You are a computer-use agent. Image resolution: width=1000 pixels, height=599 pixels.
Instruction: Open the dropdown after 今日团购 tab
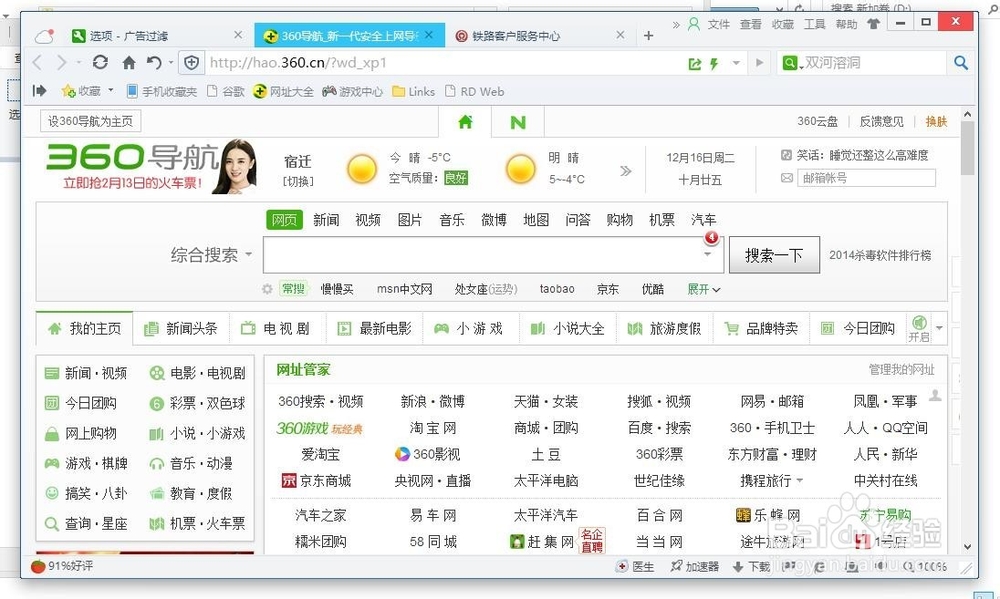939,328
